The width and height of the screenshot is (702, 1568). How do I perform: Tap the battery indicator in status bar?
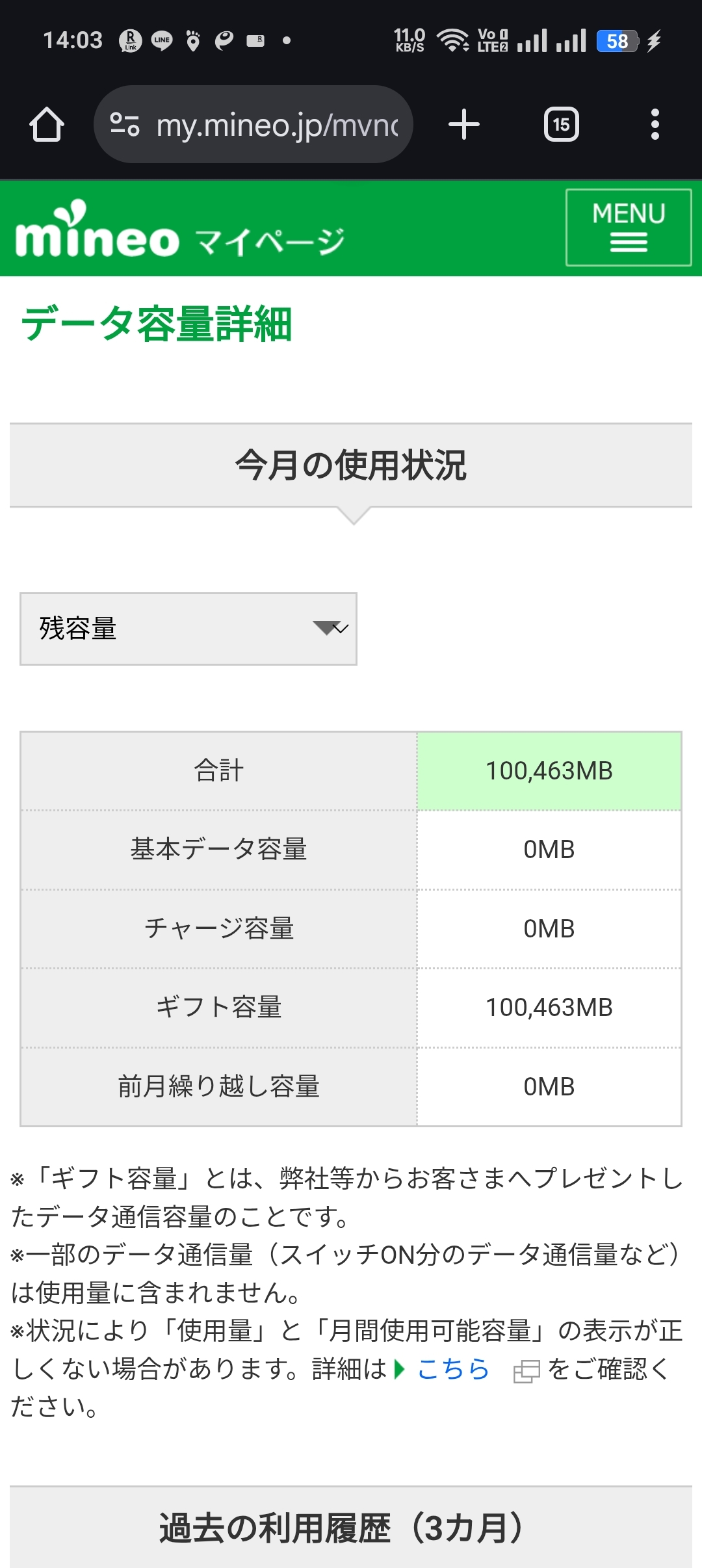617,41
